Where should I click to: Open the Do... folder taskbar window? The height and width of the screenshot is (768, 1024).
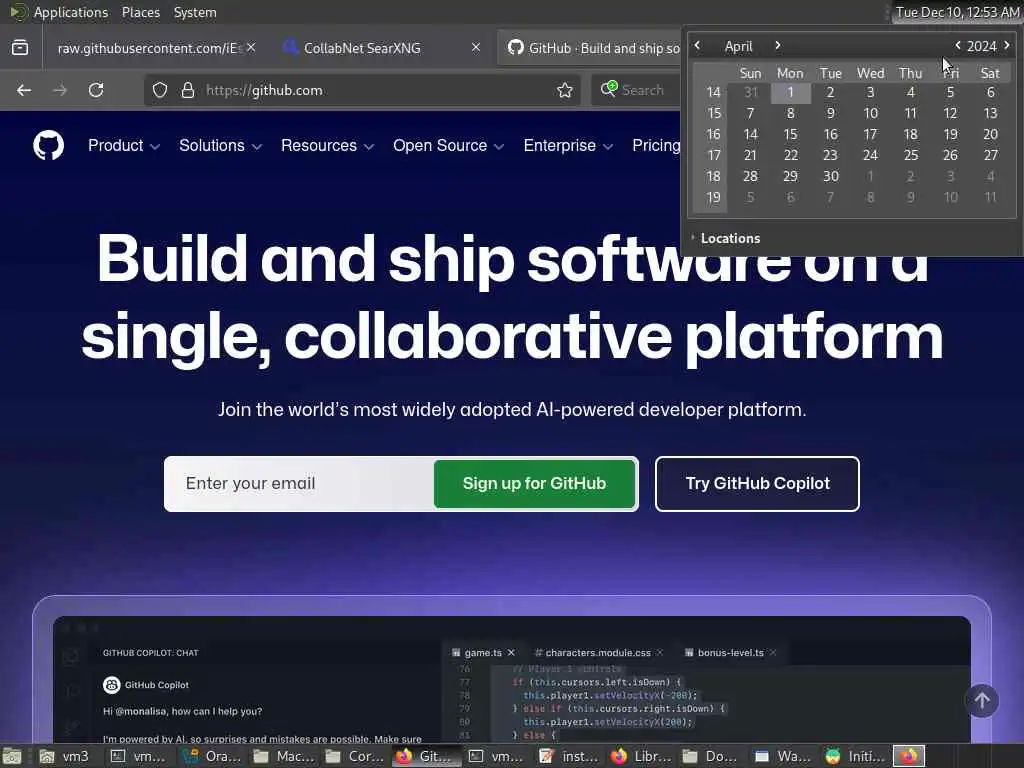[x=712, y=756]
